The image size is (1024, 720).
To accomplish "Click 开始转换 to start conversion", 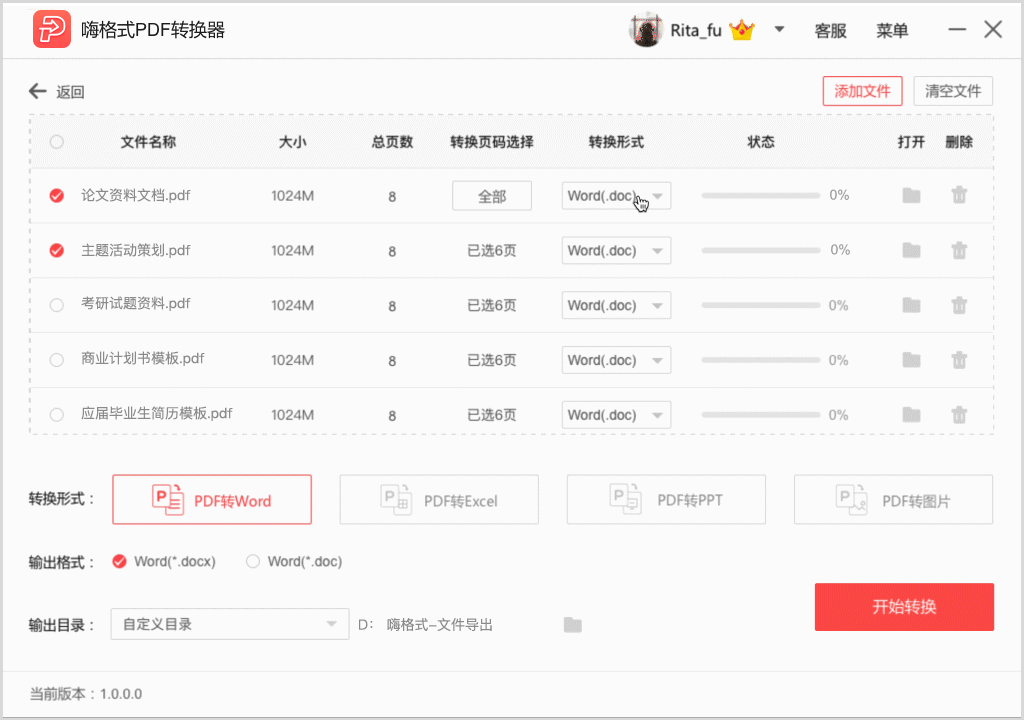I will [904, 607].
